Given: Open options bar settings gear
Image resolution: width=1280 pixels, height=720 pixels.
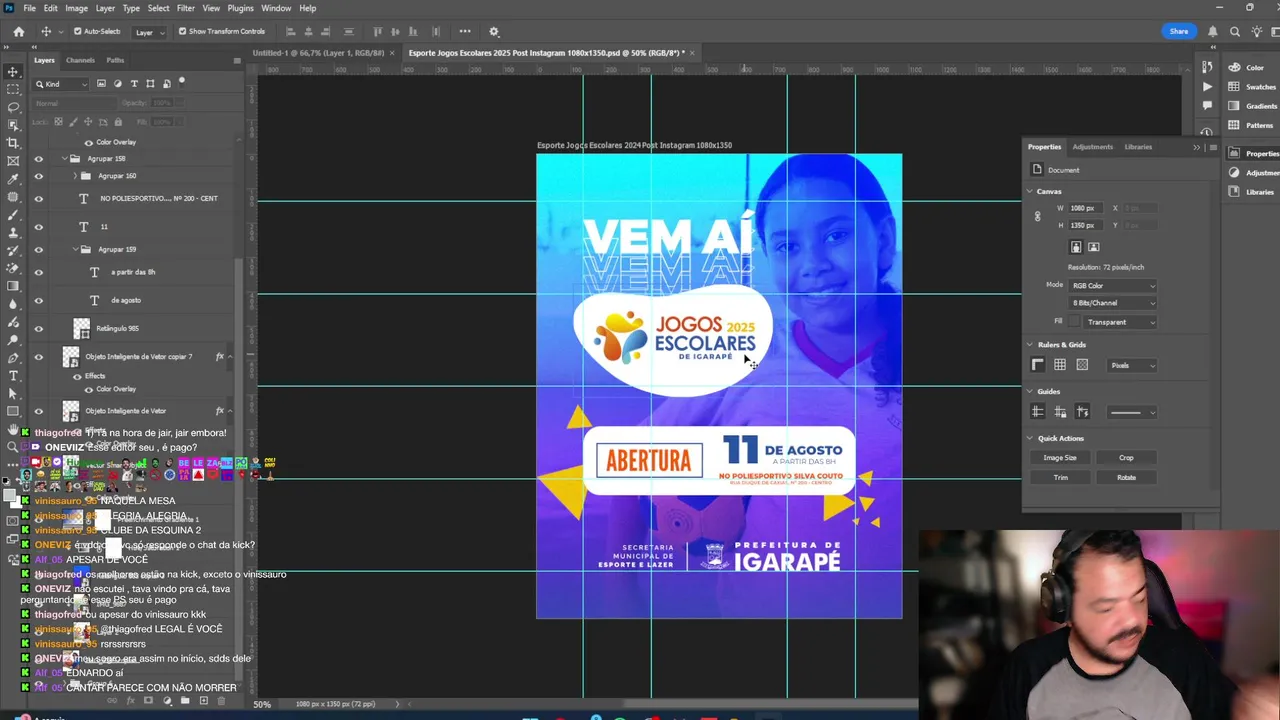Looking at the screenshot, I should click(494, 31).
